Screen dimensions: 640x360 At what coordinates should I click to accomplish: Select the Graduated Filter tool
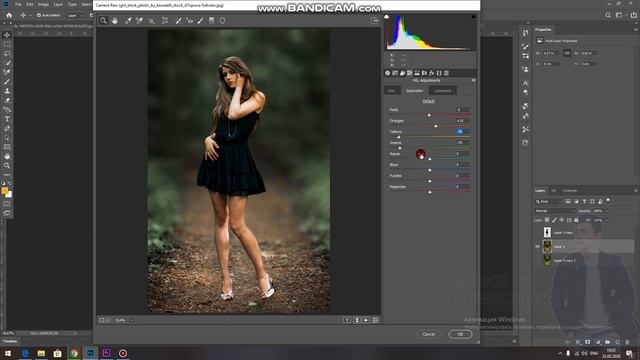pos(211,20)
